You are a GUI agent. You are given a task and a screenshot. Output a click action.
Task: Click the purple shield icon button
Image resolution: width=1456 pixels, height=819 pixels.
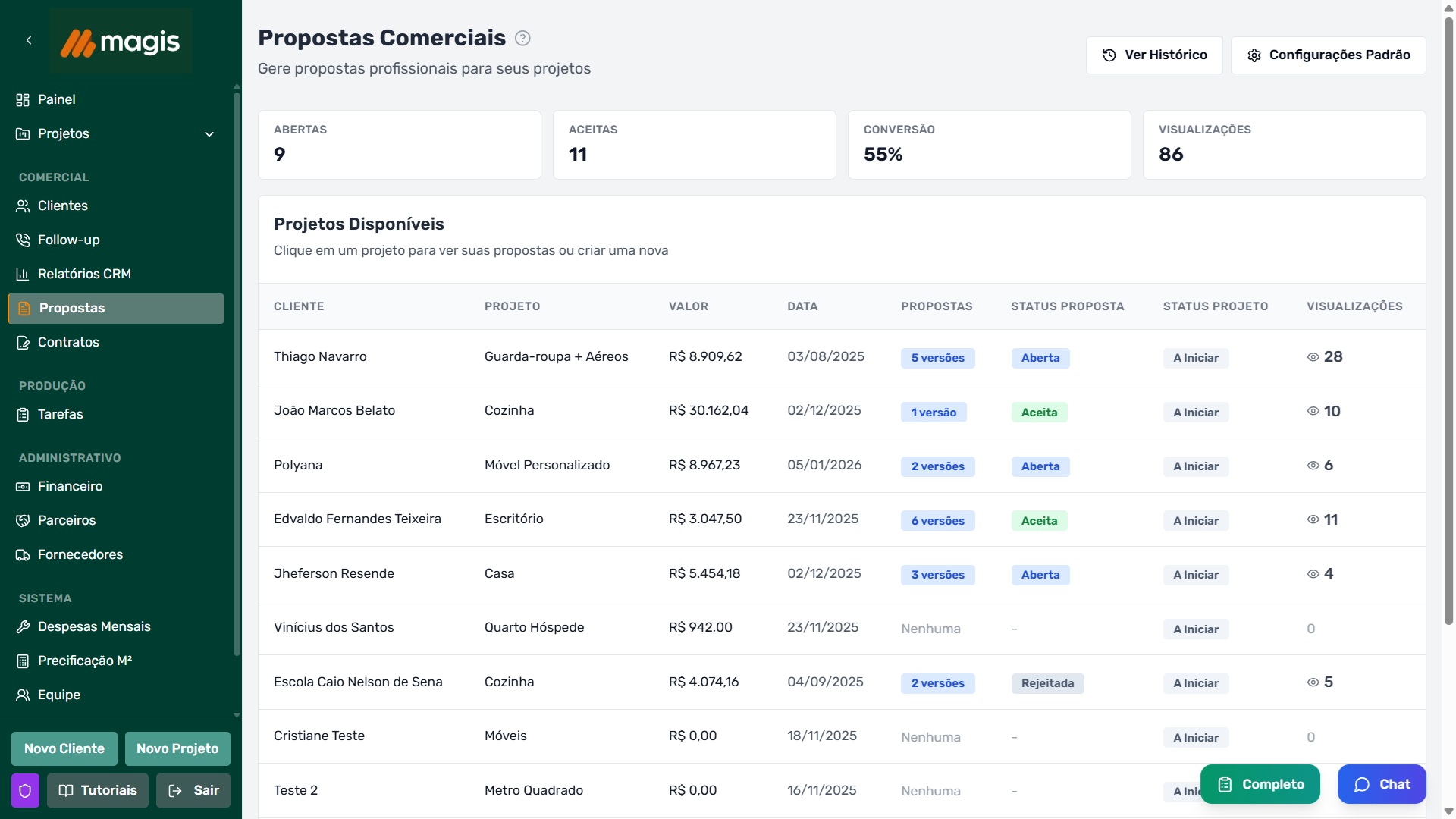[x=25, y=791]
